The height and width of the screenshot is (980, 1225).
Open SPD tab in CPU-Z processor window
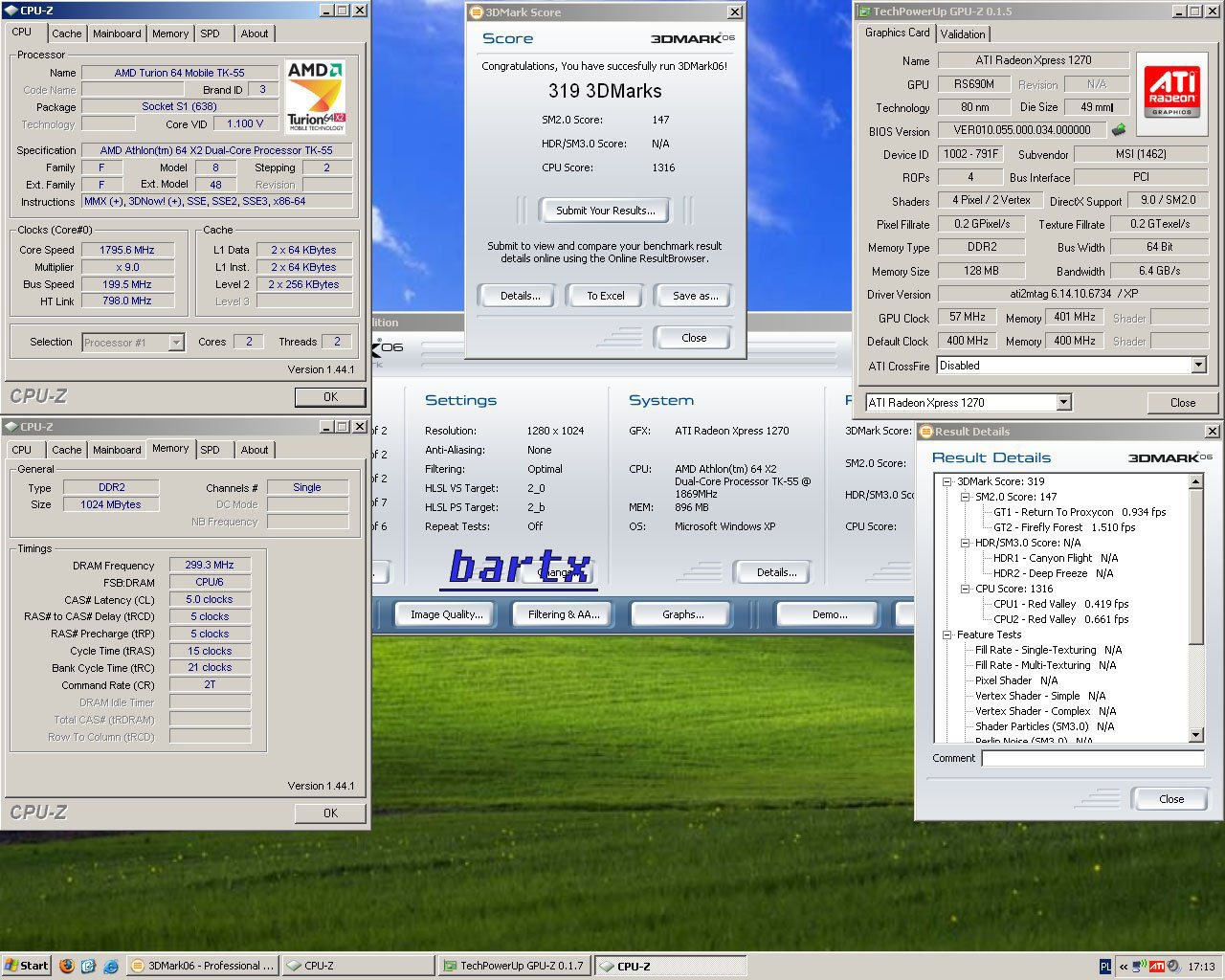(211, 33)
